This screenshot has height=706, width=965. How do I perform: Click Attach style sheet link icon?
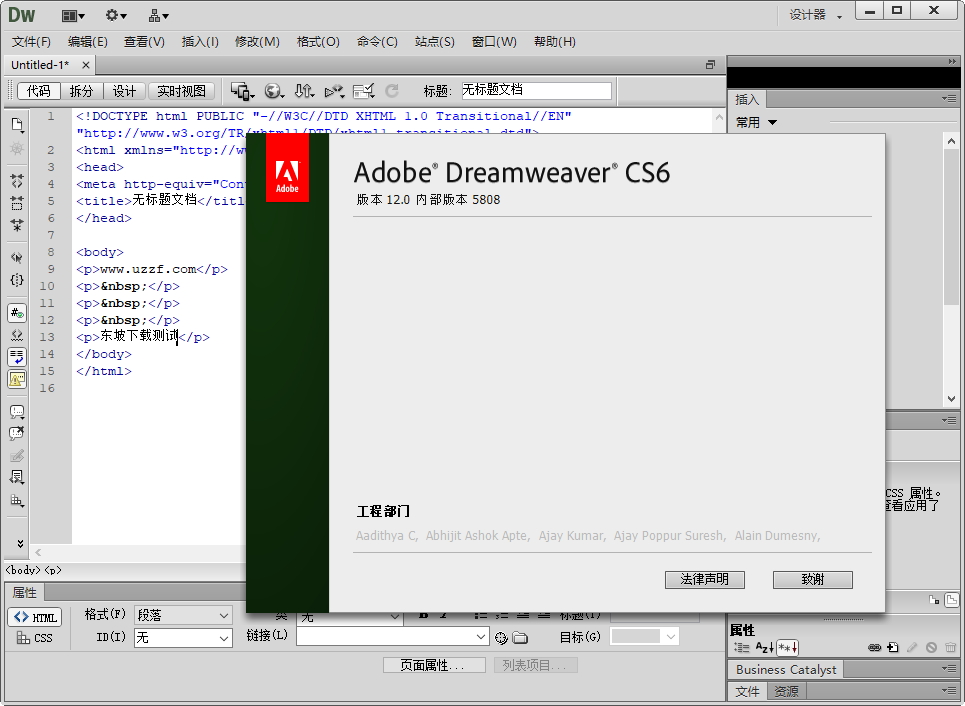(x=875, y=648)
